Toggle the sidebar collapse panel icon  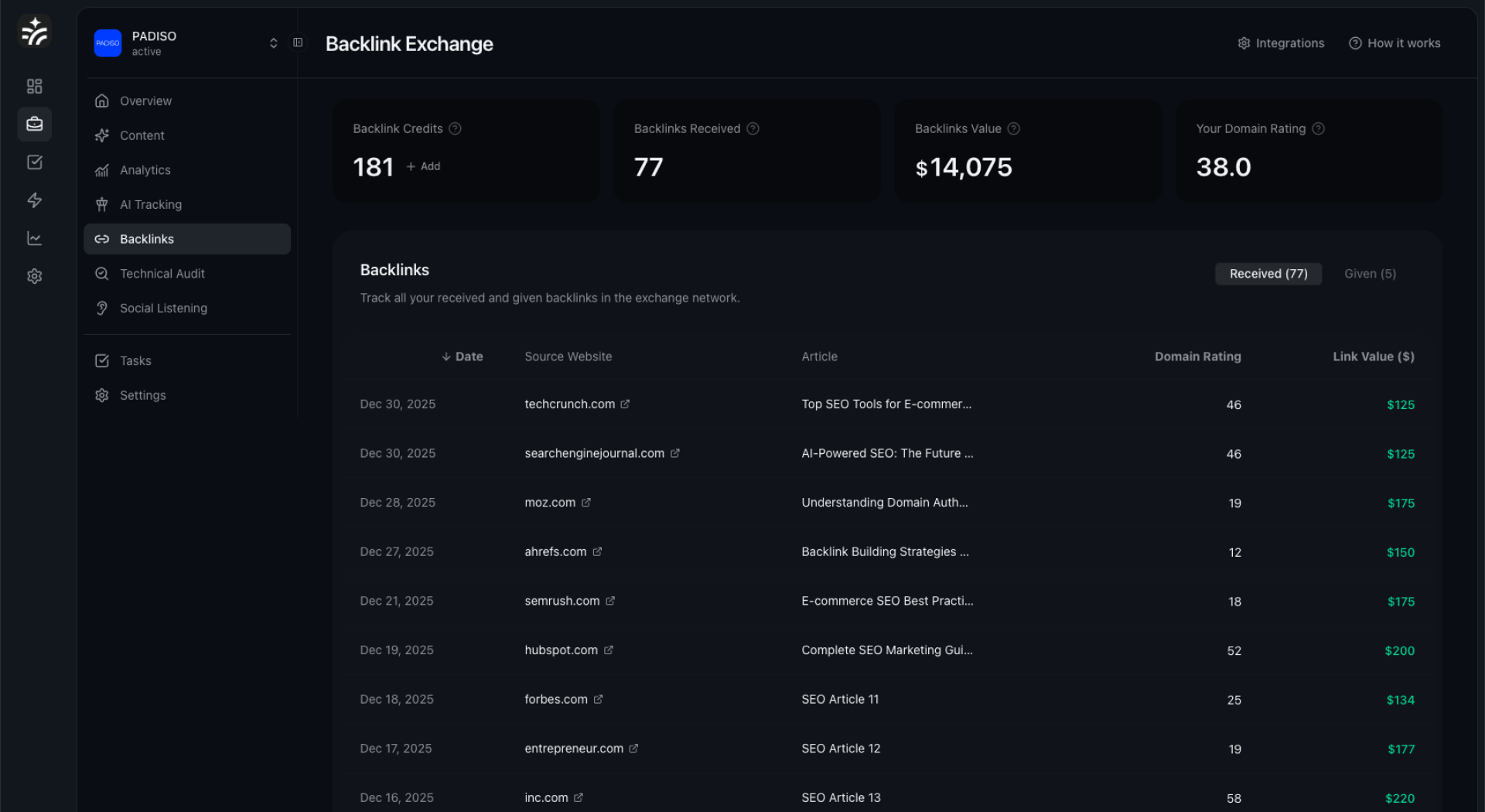pos(298,43)
